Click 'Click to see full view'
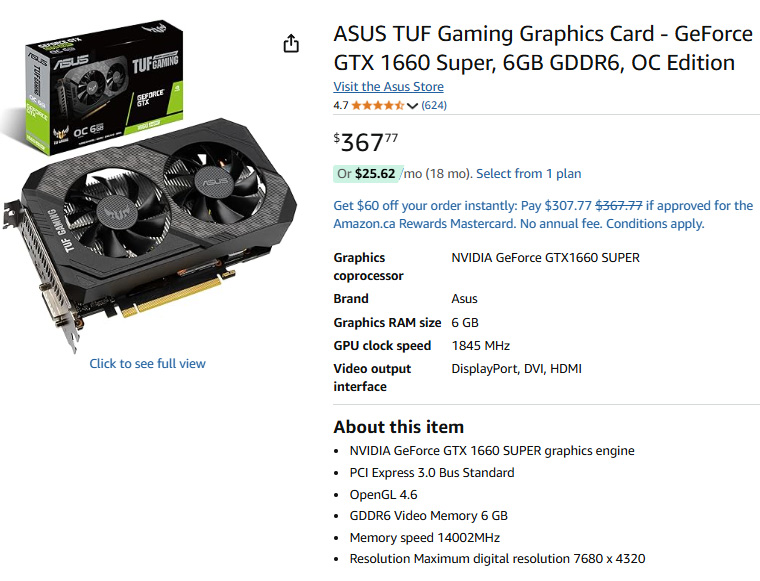760x581 pixels. pos(147,363)
